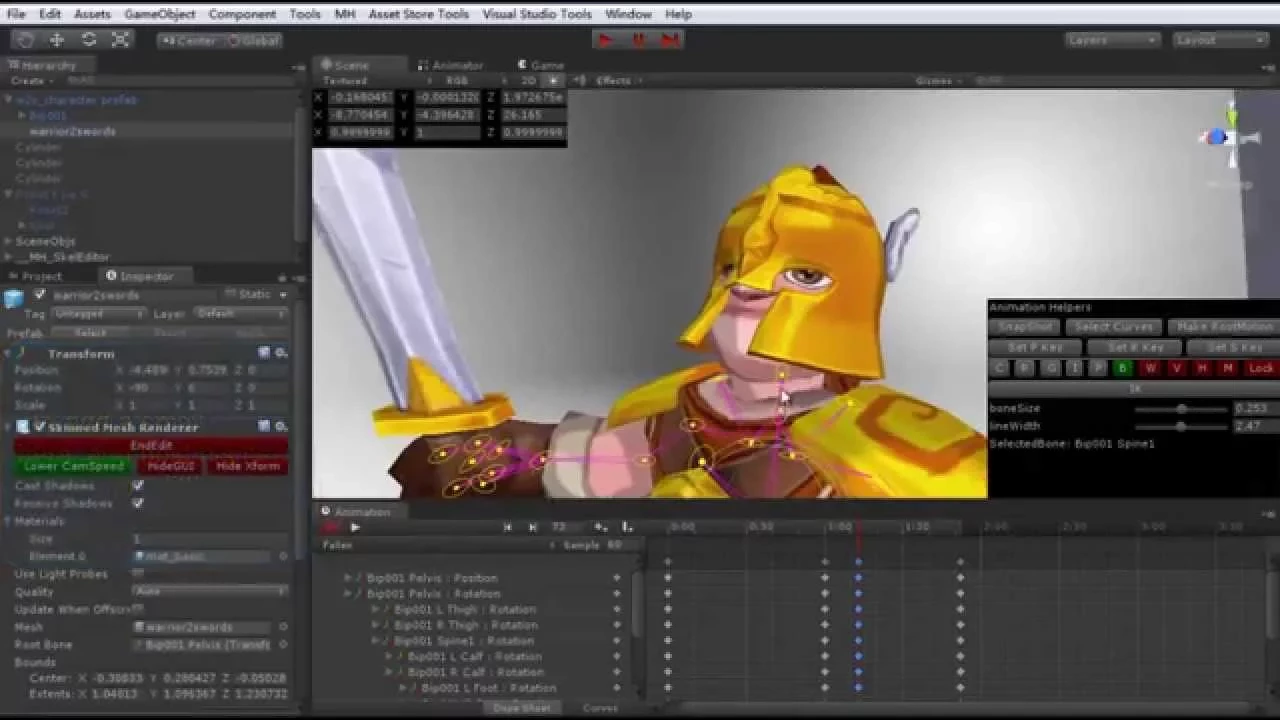Toggle Receive Shadows checkbox
1280x720 pixels.
coord(138,503)
